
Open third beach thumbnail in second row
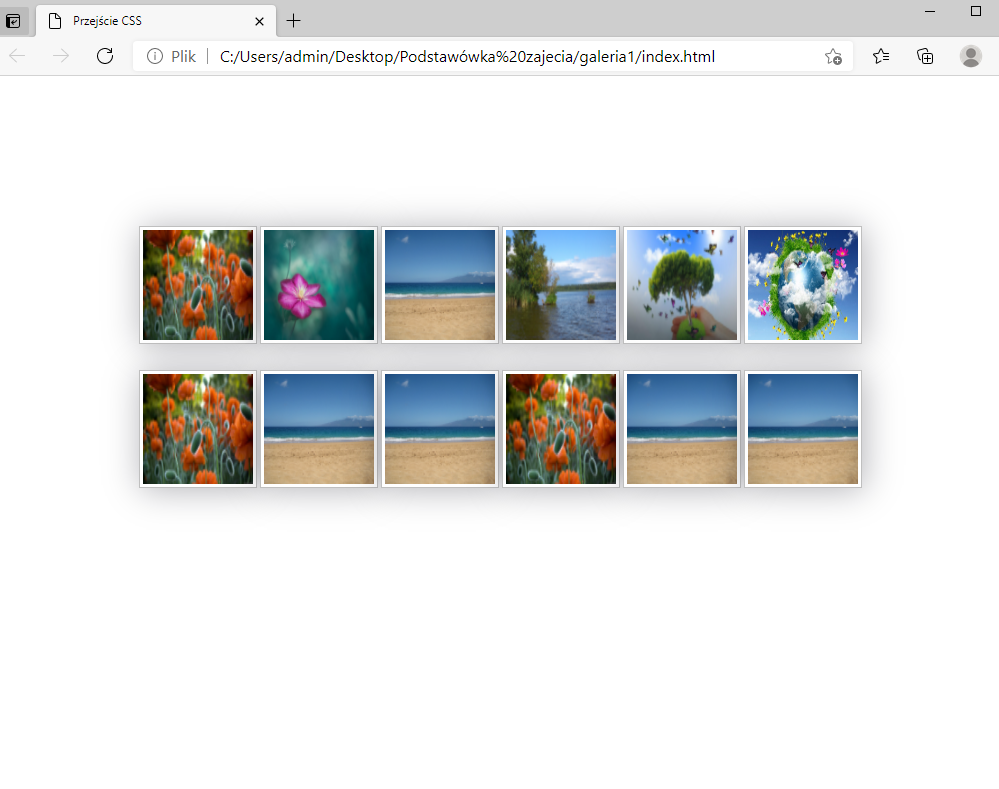(x=440, y=429)
